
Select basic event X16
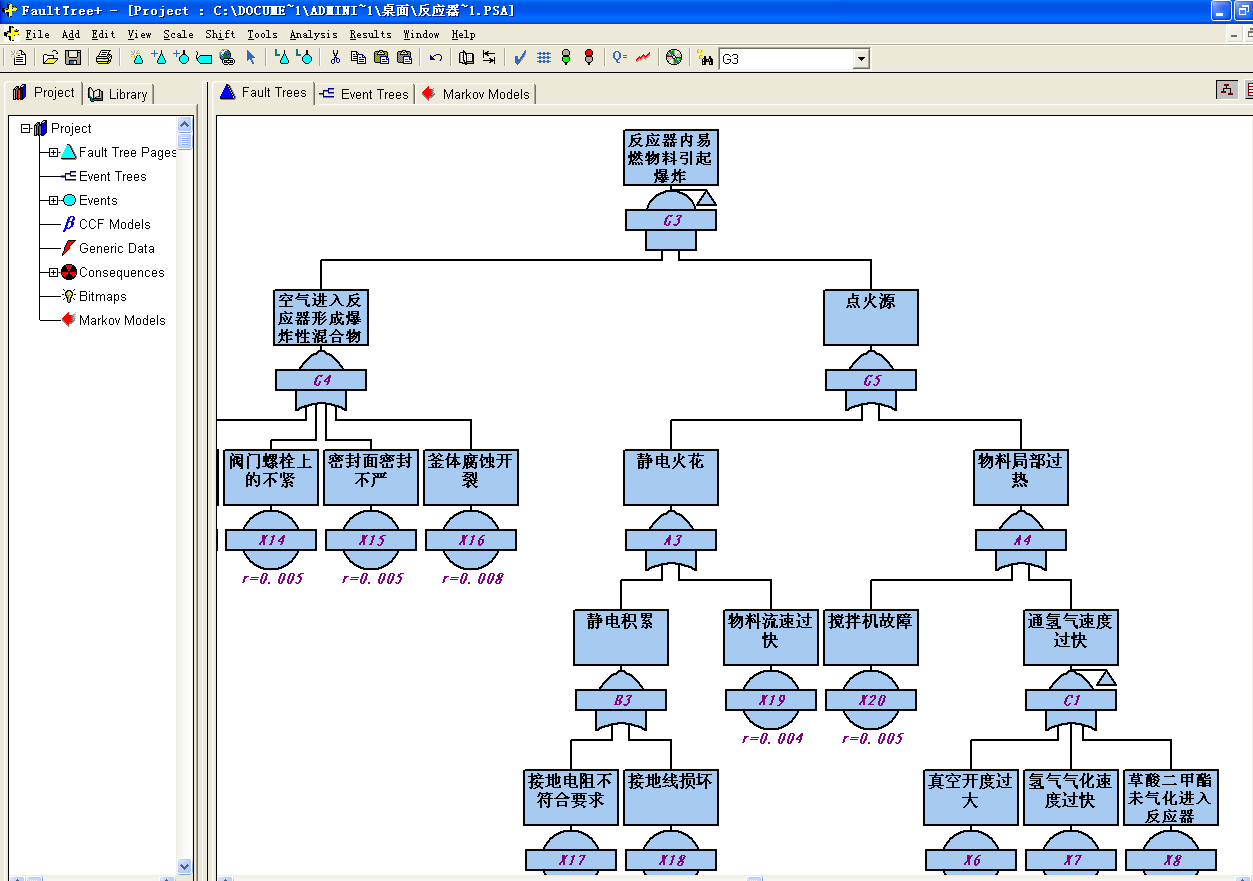coord(471,540)
